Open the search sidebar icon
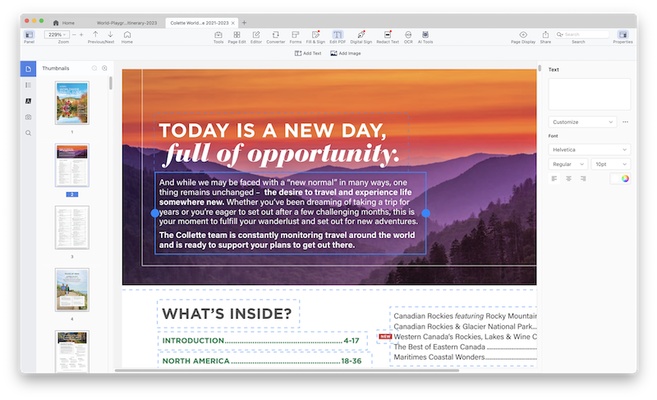The width and height of the screenshot is (657, 400). point(28,133)
